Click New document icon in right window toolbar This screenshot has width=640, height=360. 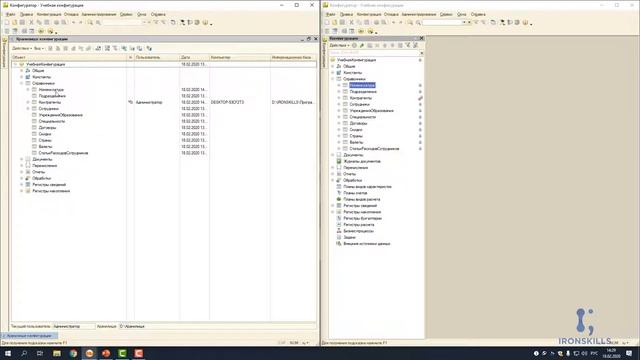tap(327, 22)
